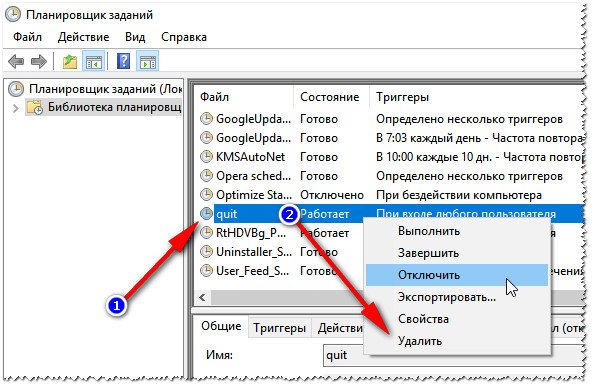Click trigger text 'В 7:03 каждый день'

tap(428, 138)
